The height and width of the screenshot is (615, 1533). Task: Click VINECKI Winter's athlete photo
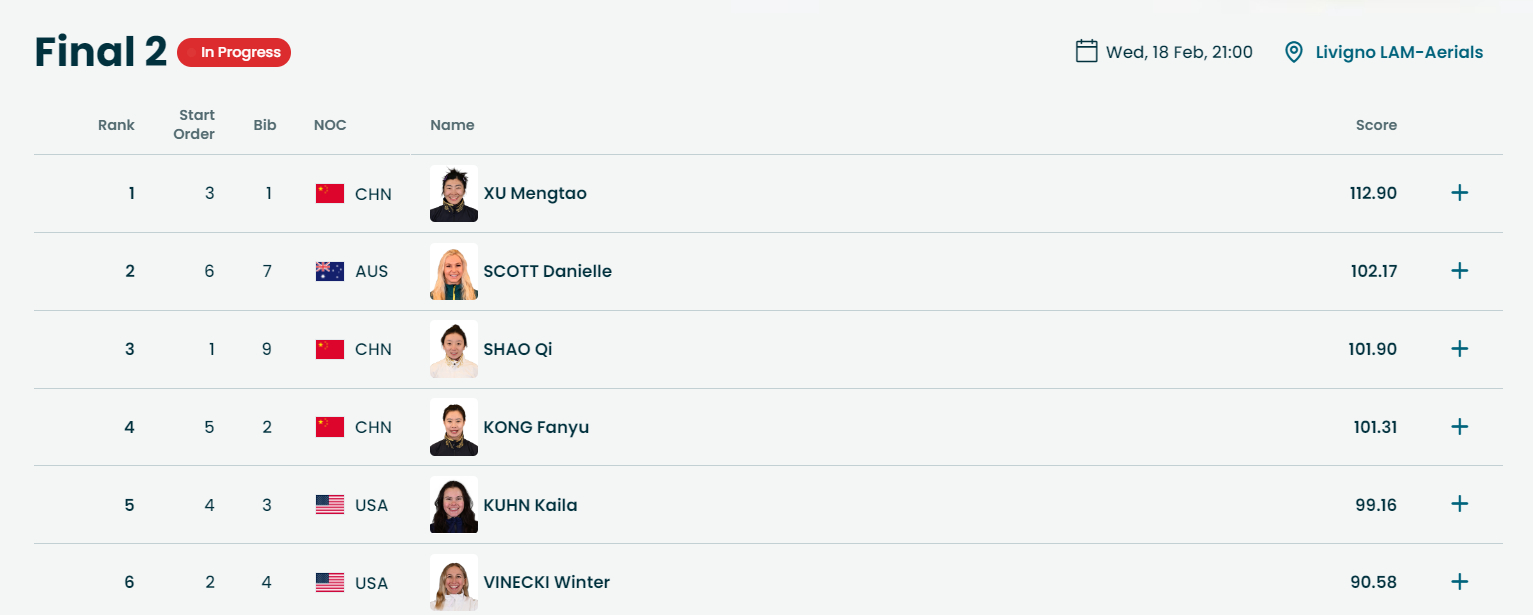tap(454, 582)
